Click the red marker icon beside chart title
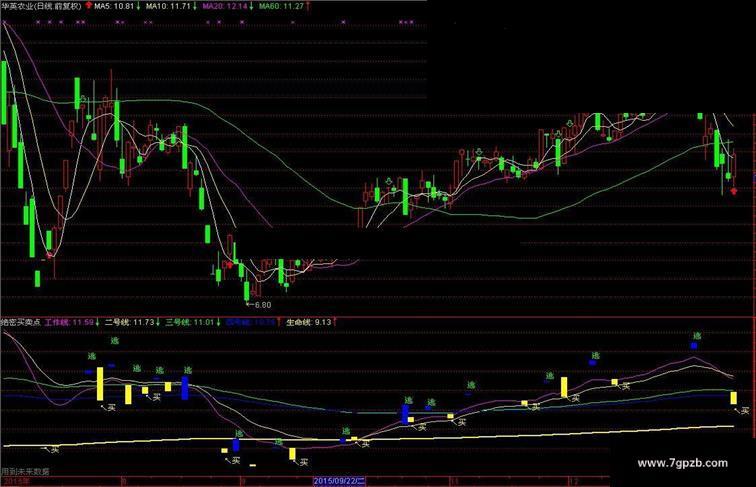Screen dimensions: 756x487 89,6
